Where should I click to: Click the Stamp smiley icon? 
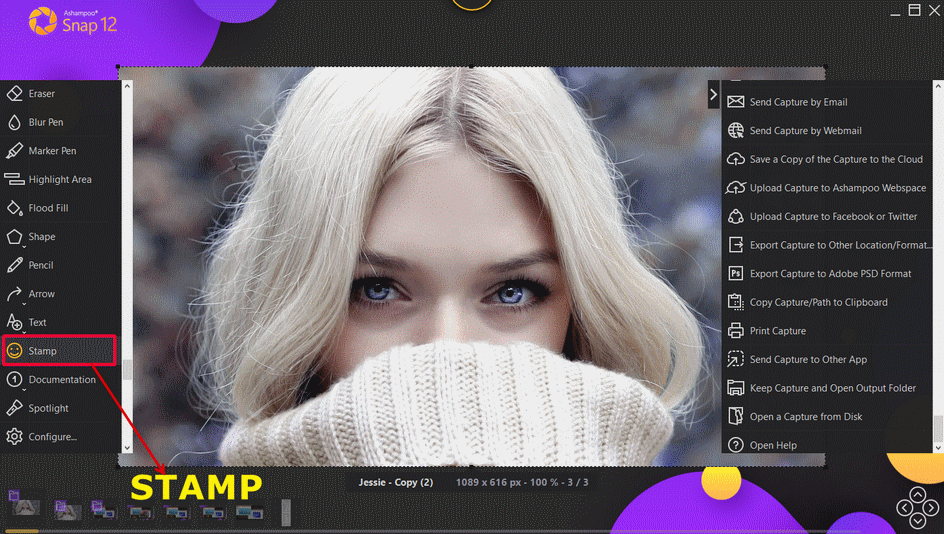(14, 351)
